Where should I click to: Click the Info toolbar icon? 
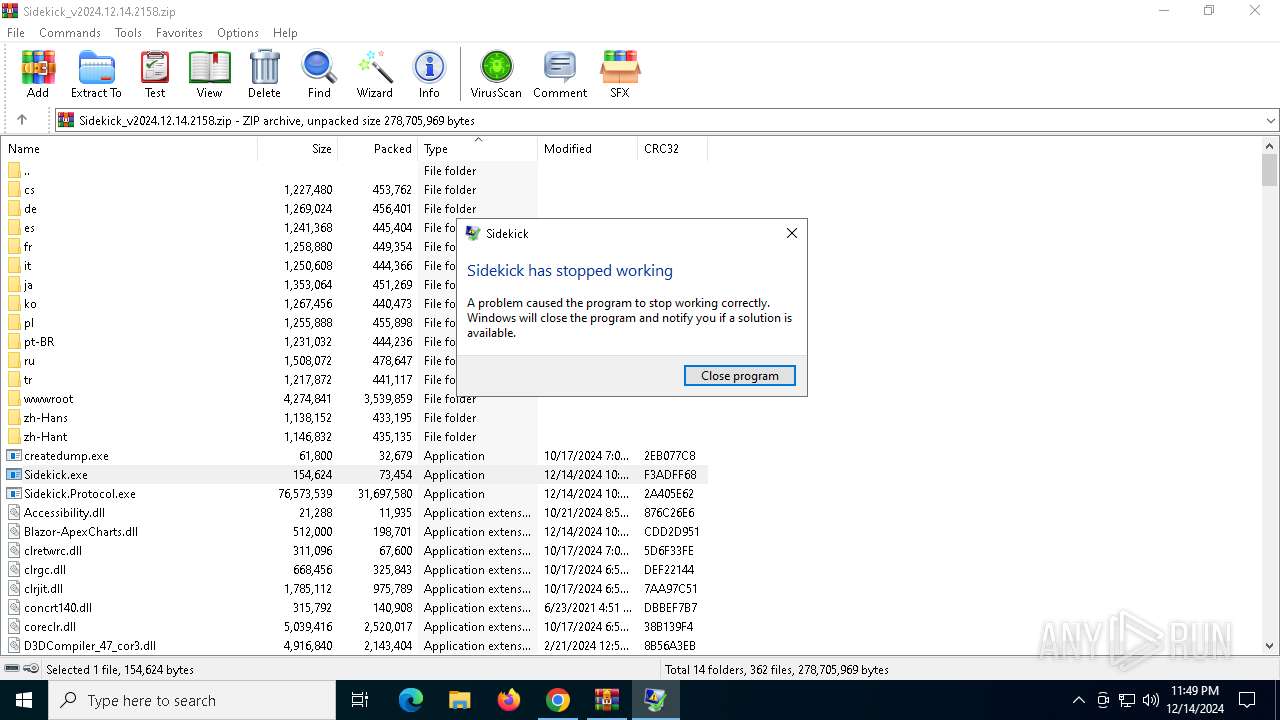point(429,75)
